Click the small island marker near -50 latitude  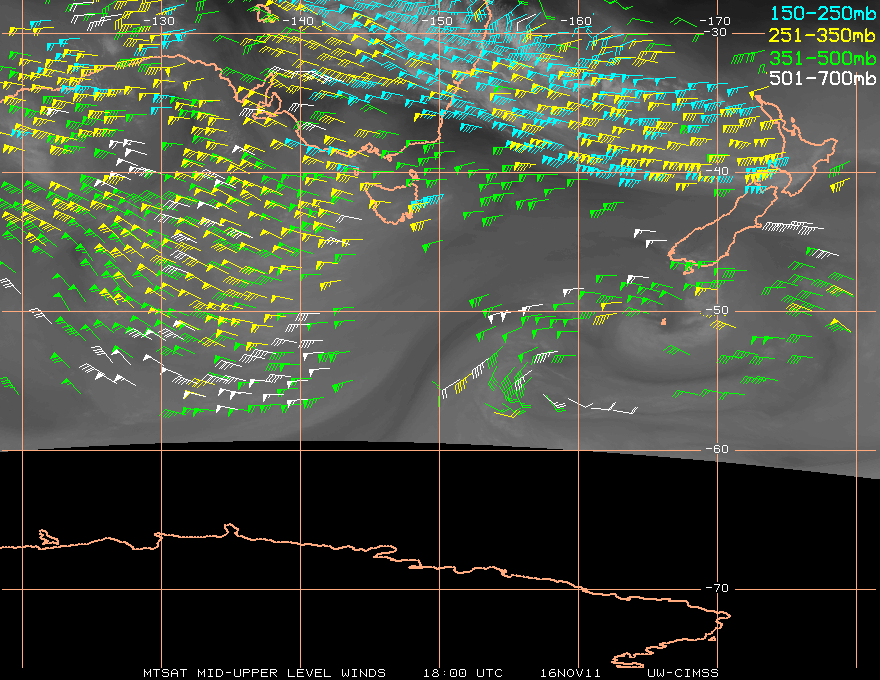(663, 322)
